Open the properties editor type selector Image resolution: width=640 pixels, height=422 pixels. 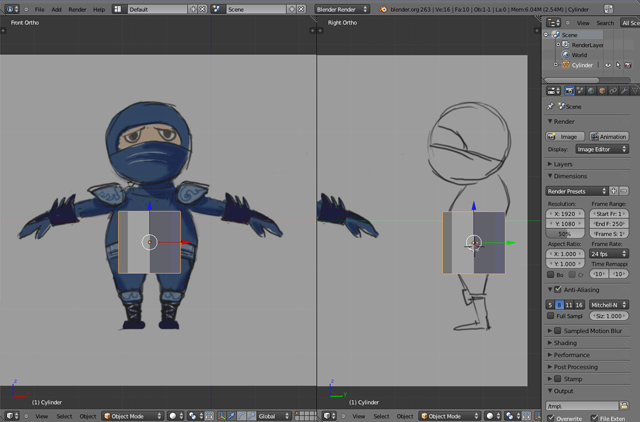(553, 91)
